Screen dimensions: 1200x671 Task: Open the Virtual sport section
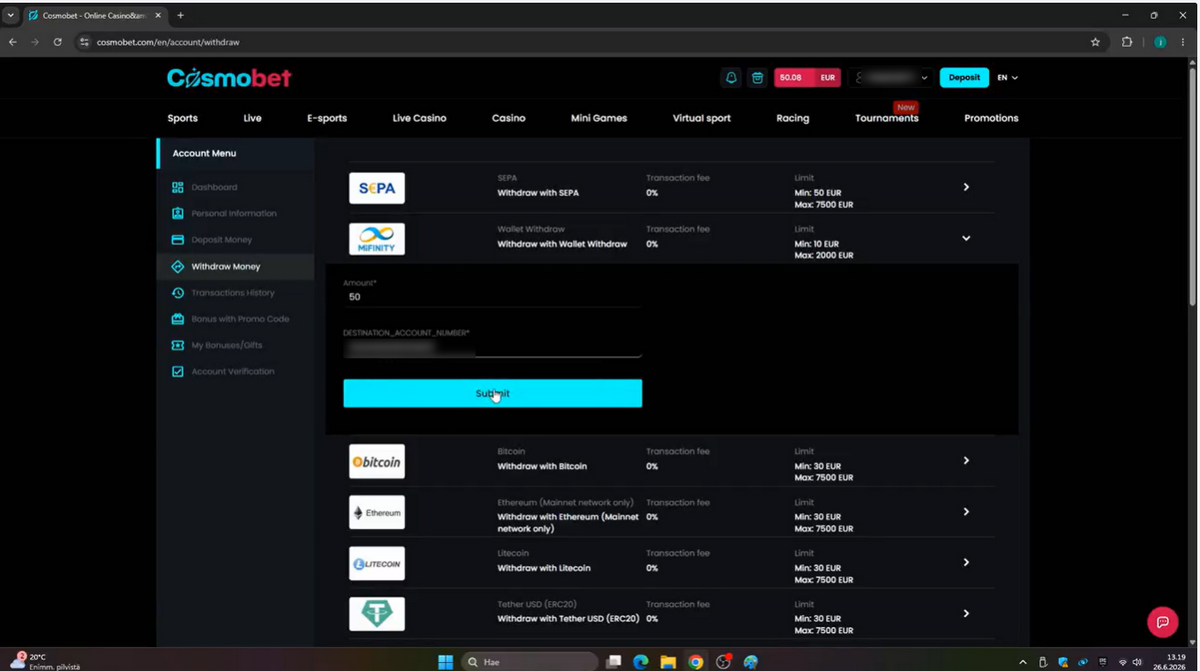pos(702,118)
